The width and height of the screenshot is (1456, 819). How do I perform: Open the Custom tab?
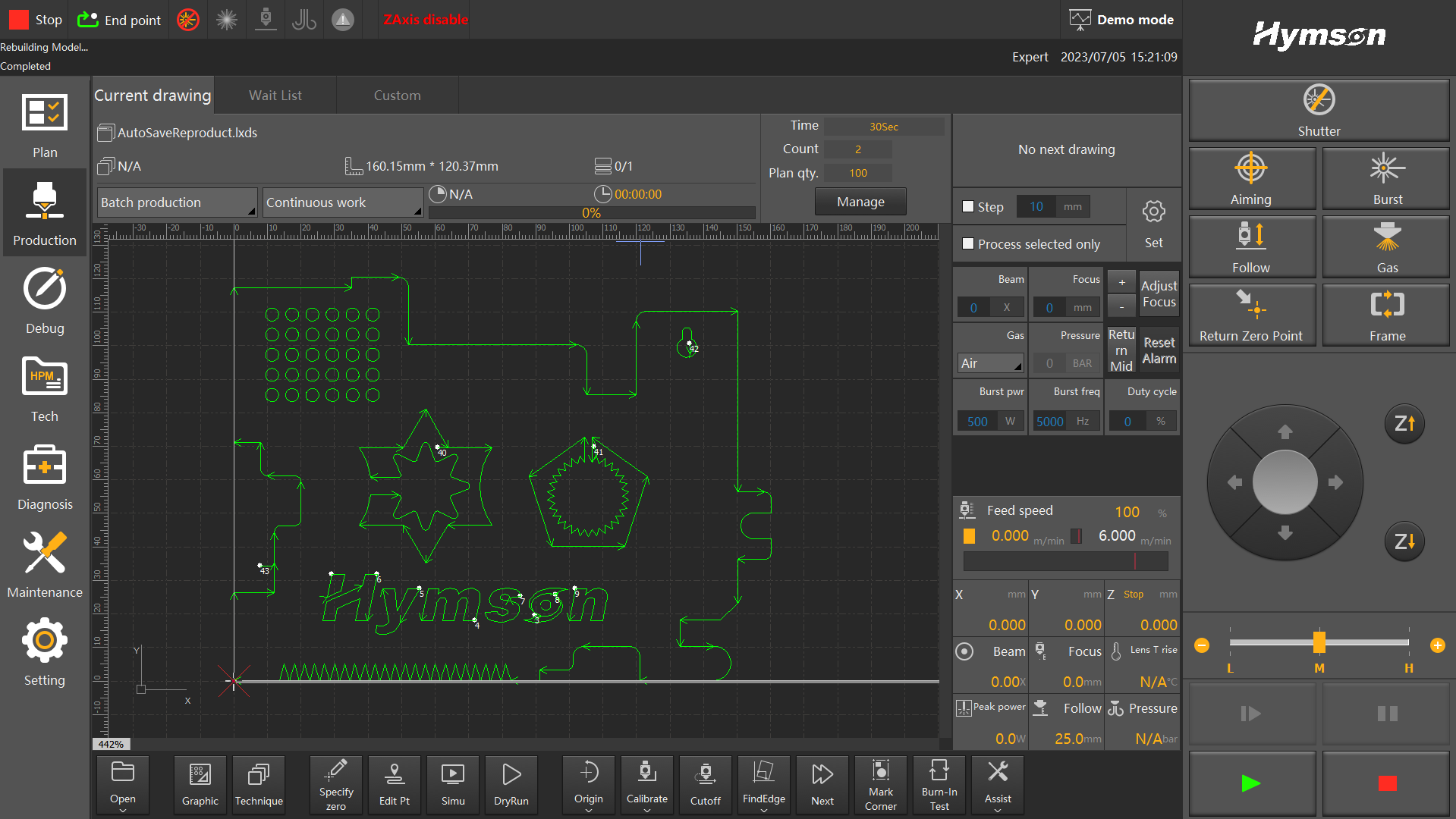click(397, 96)
